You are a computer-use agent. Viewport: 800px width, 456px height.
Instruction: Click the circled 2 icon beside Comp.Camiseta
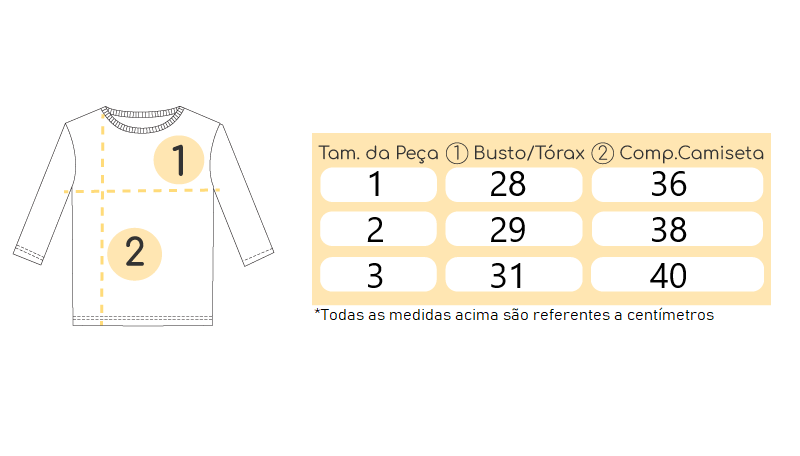point(603,153)
